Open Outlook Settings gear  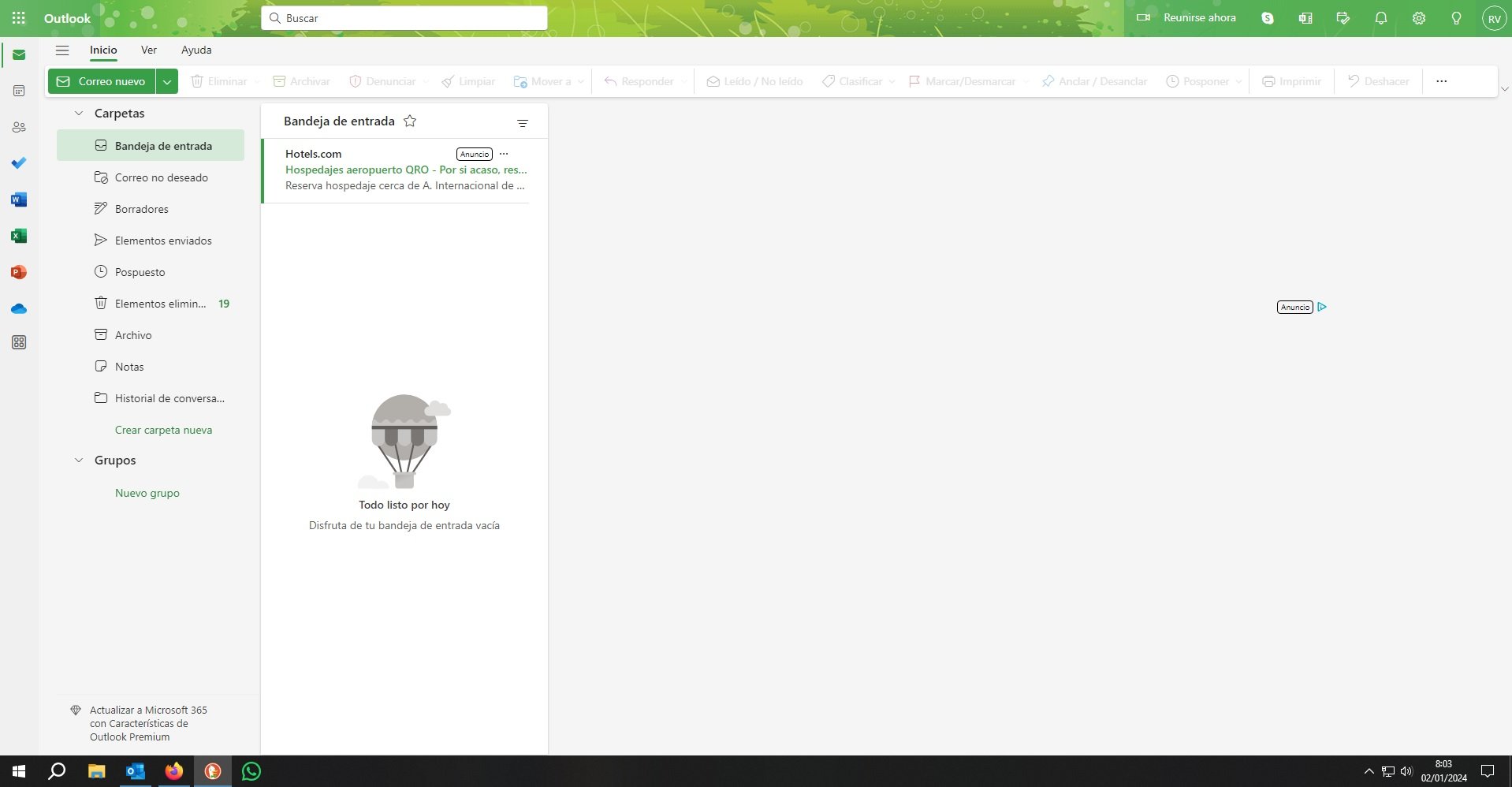tap(1417, 17)
